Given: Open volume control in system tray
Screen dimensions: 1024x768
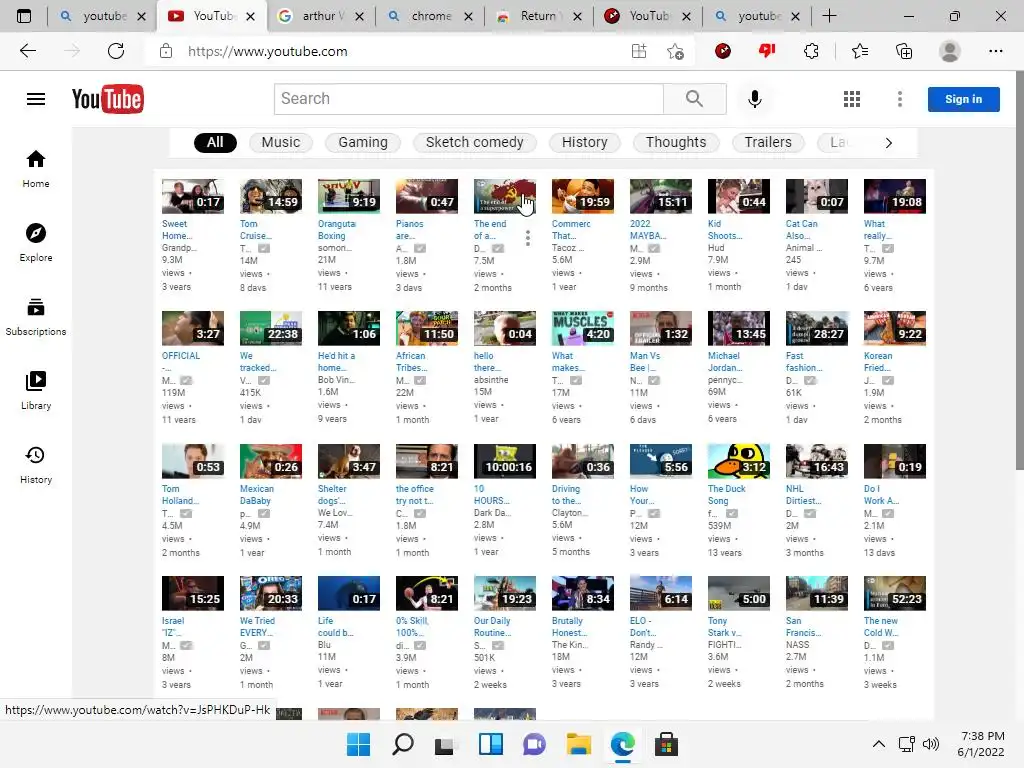Looking at the screenshot, I should 931,744.
